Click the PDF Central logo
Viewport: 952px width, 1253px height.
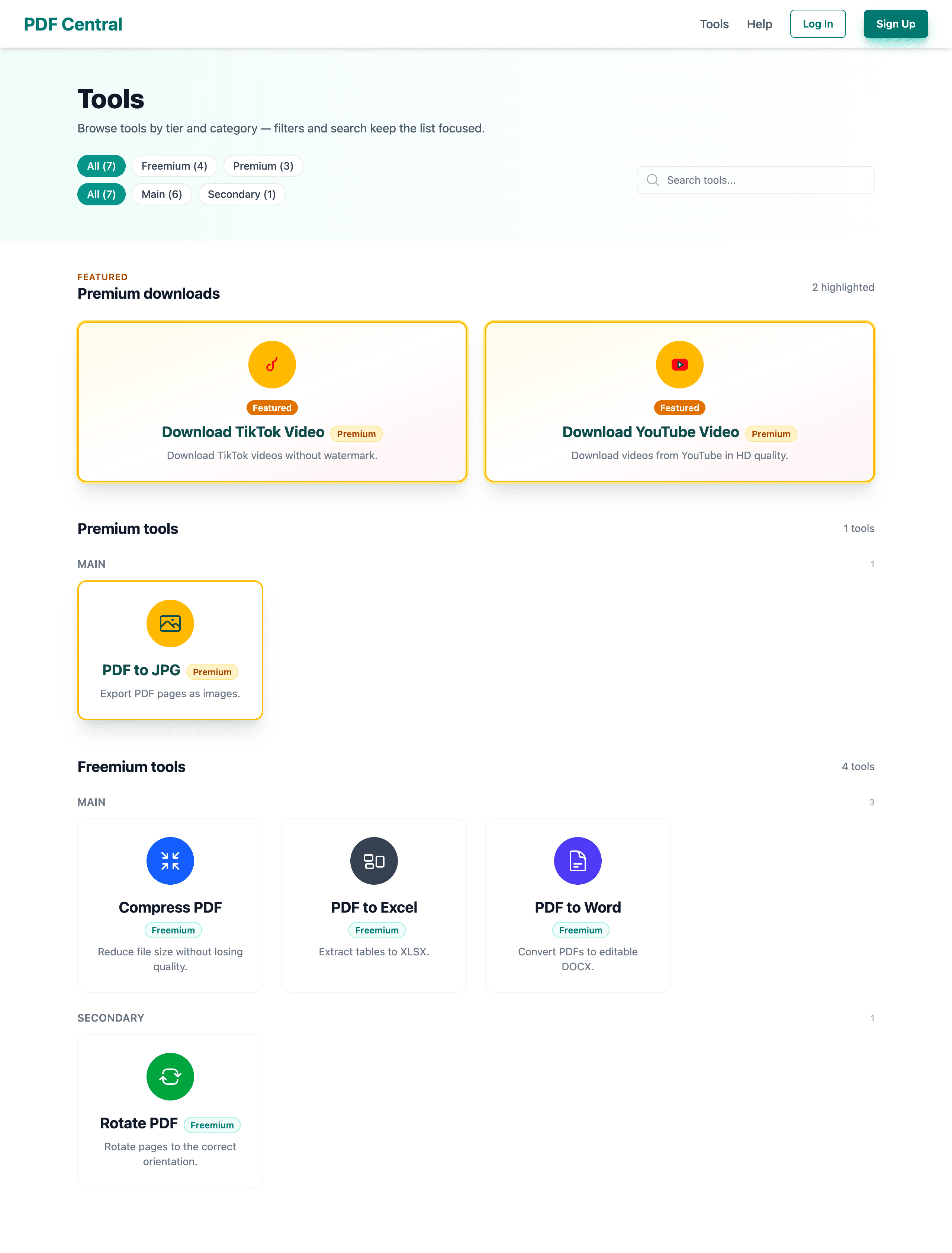click(x=73, y=24)
